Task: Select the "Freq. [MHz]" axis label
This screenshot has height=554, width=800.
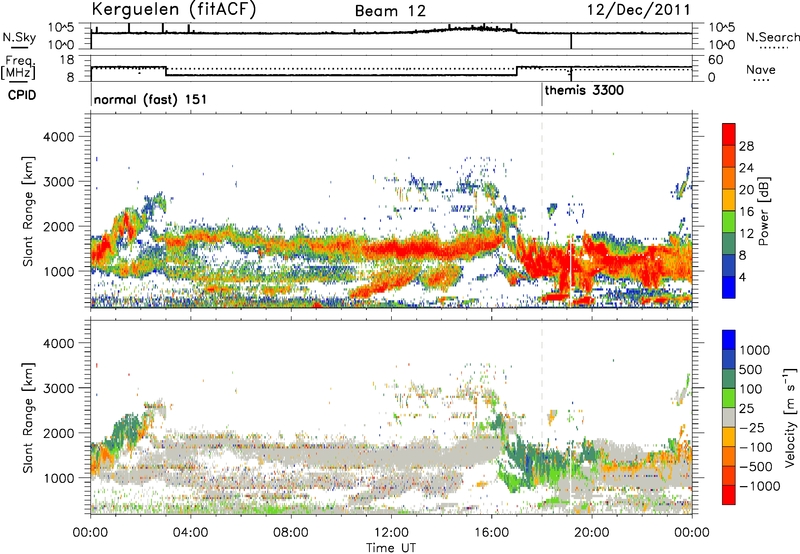Action: (19, 67)
